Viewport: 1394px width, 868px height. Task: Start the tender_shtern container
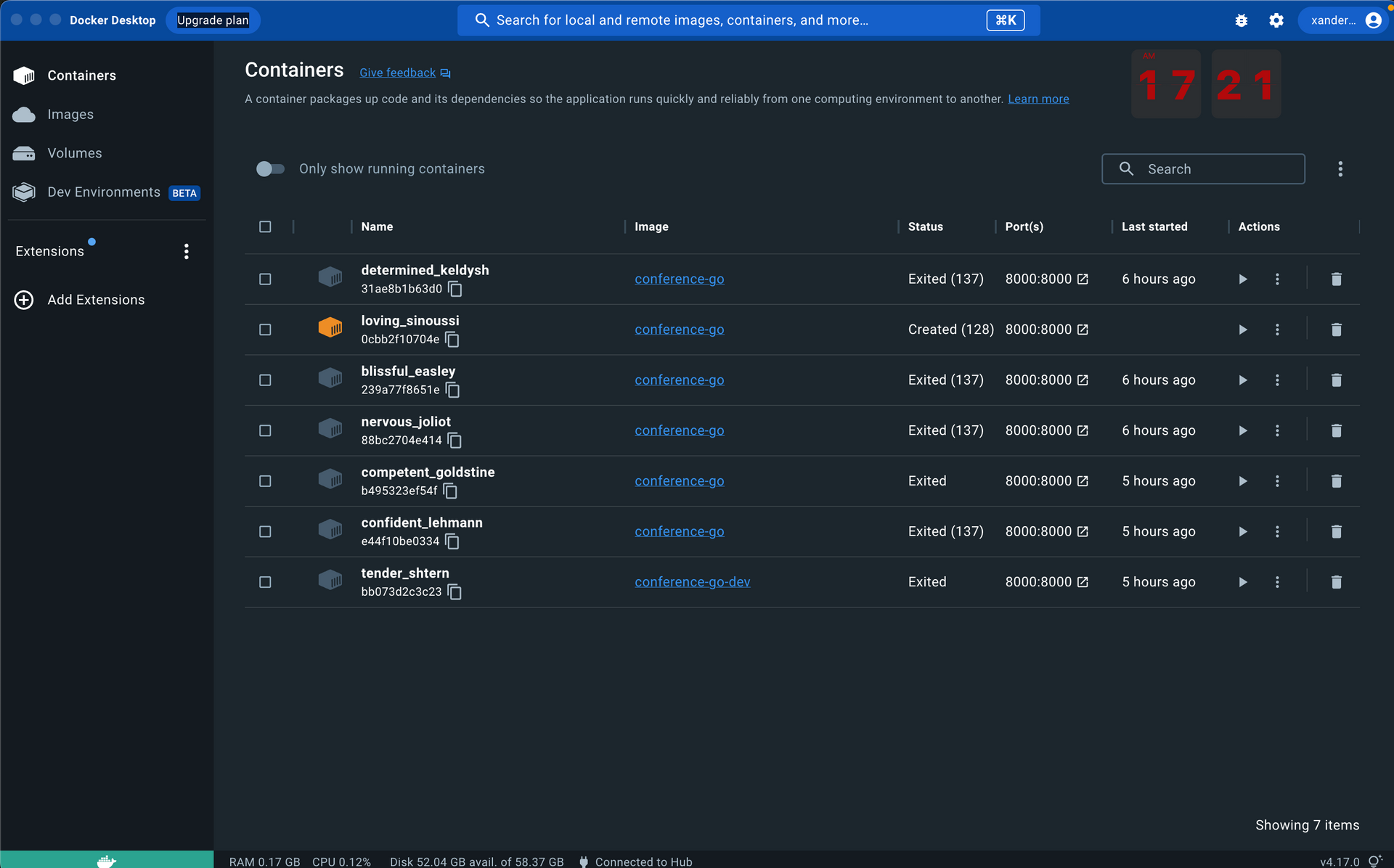1243,582
